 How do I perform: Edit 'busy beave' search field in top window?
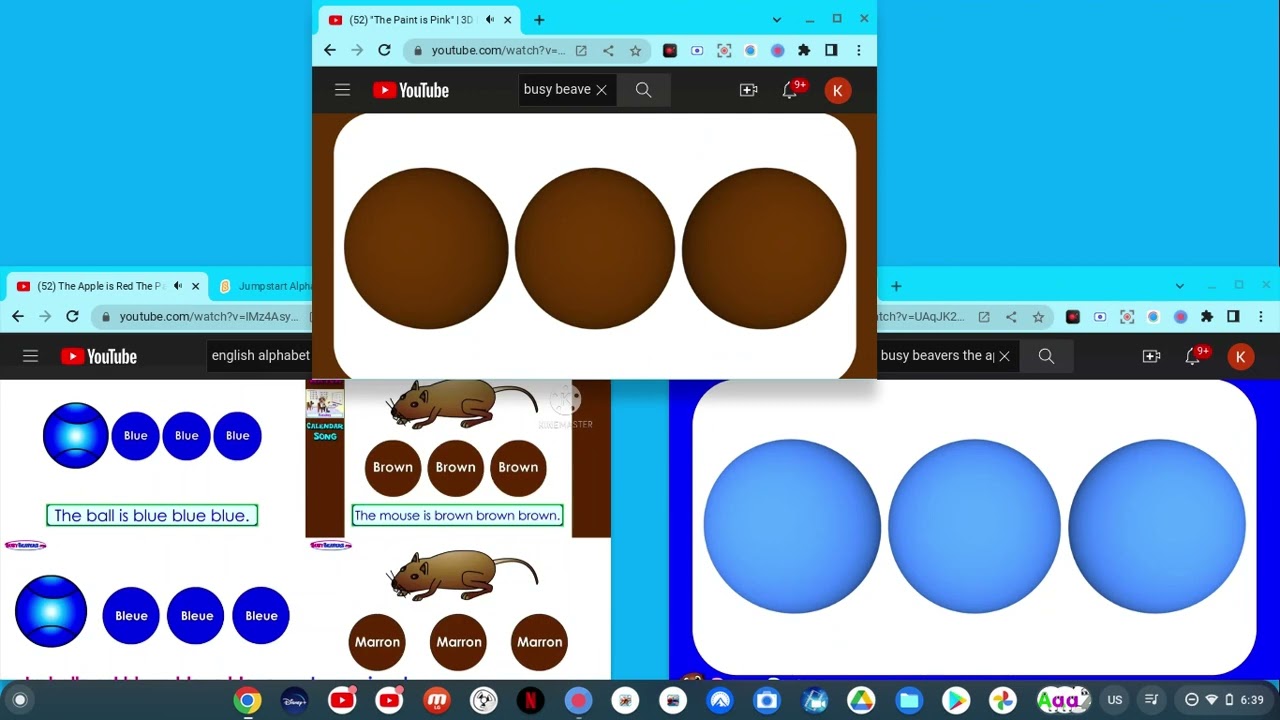557,90
